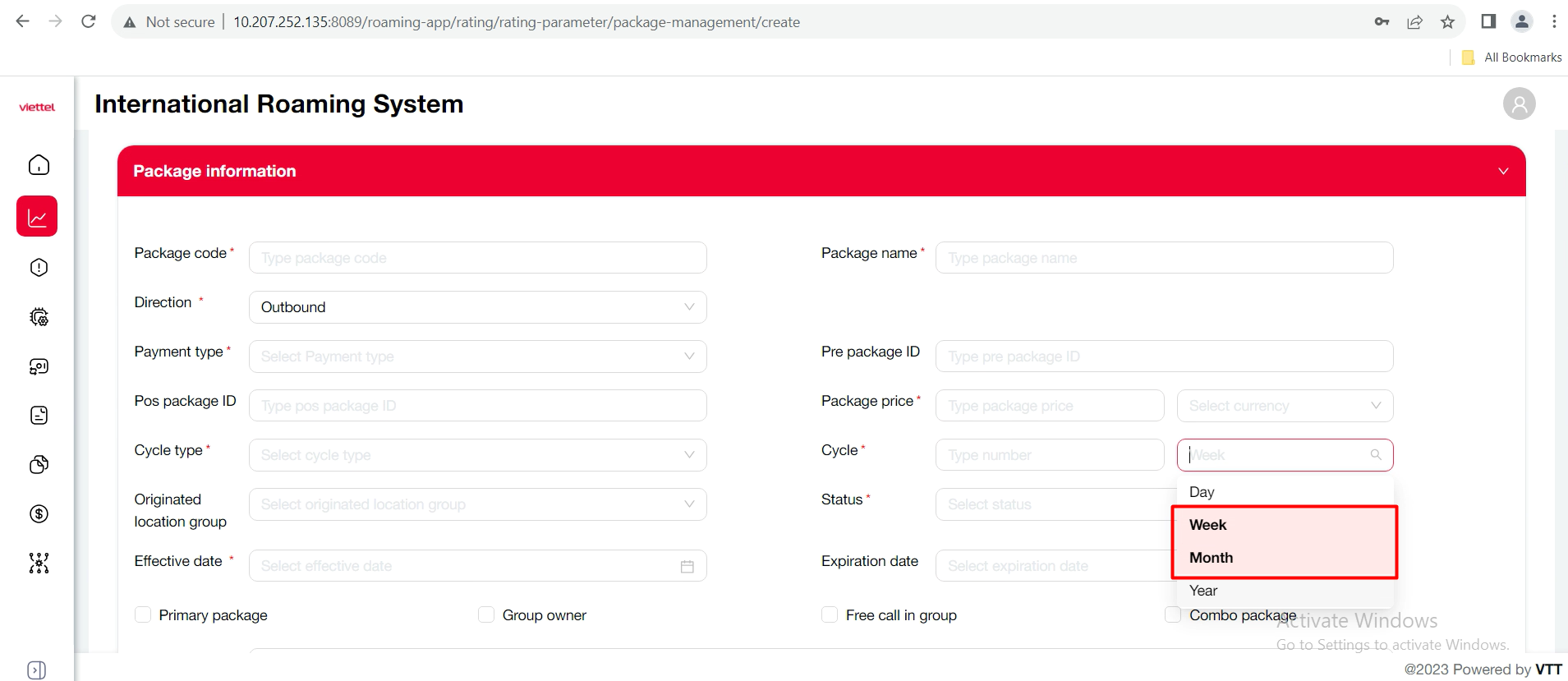Click the home icon in sidebar
1568x681 pixels.
[x=39, y=165]
